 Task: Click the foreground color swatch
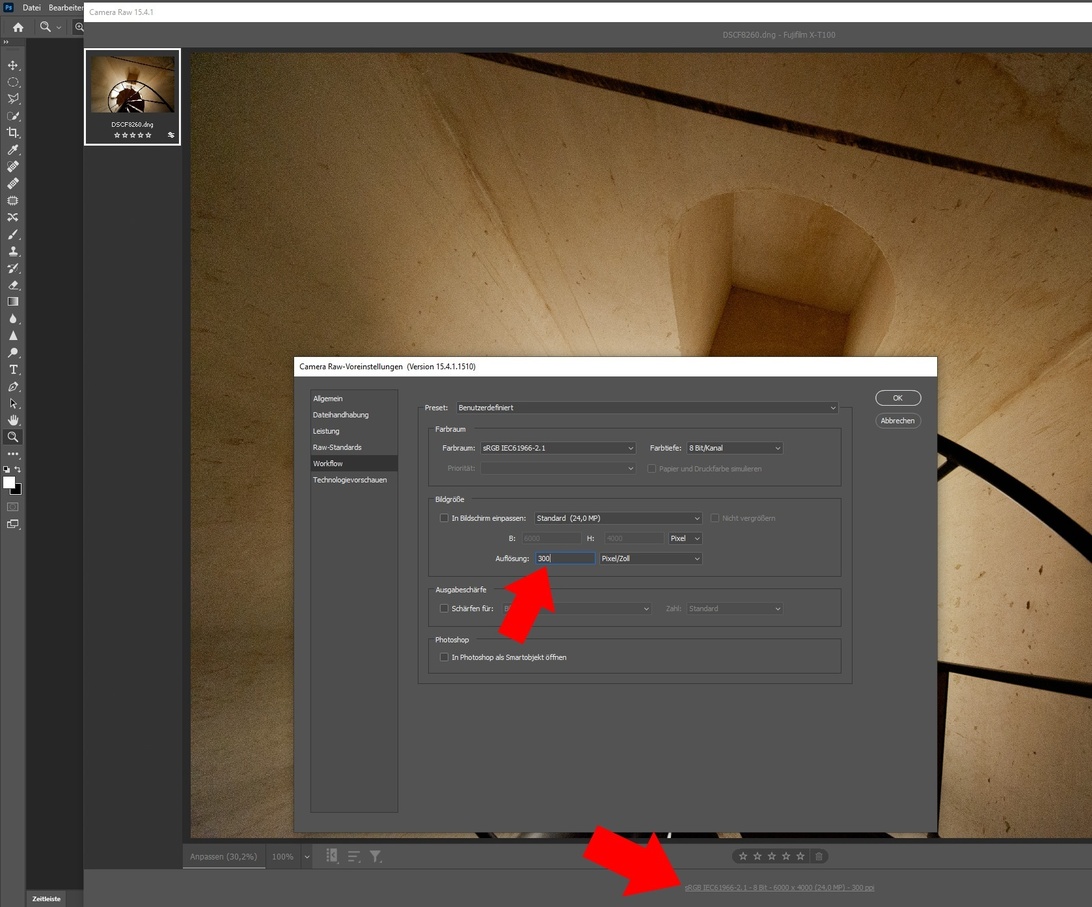tap(9, 482)
